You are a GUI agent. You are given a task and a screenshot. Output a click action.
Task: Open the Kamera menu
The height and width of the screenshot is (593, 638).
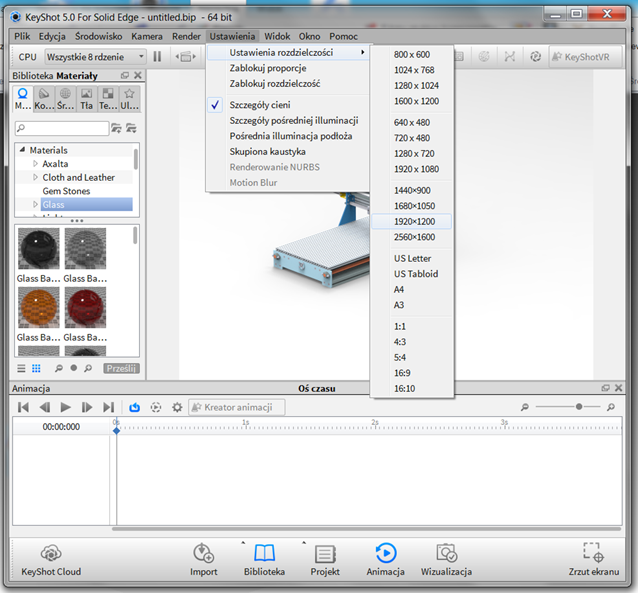146,36
